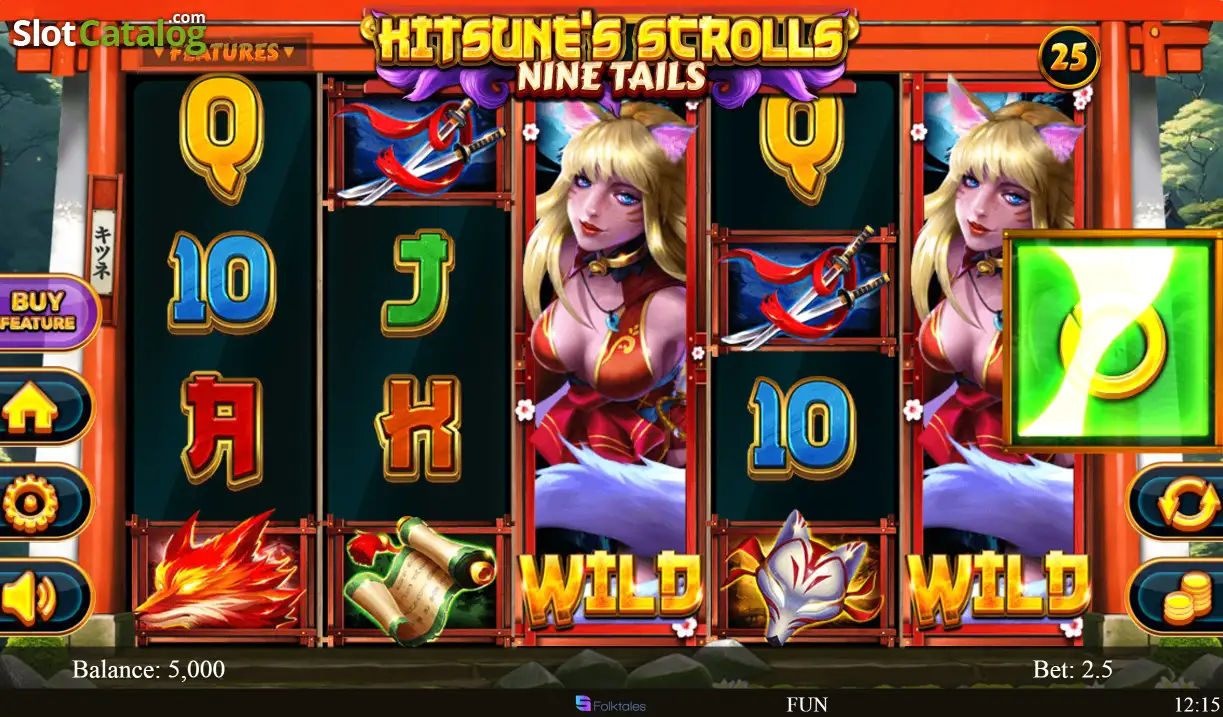Click the WILD label on reel three
This screenshot has height=717, width=1223.
tap(609, 585)
